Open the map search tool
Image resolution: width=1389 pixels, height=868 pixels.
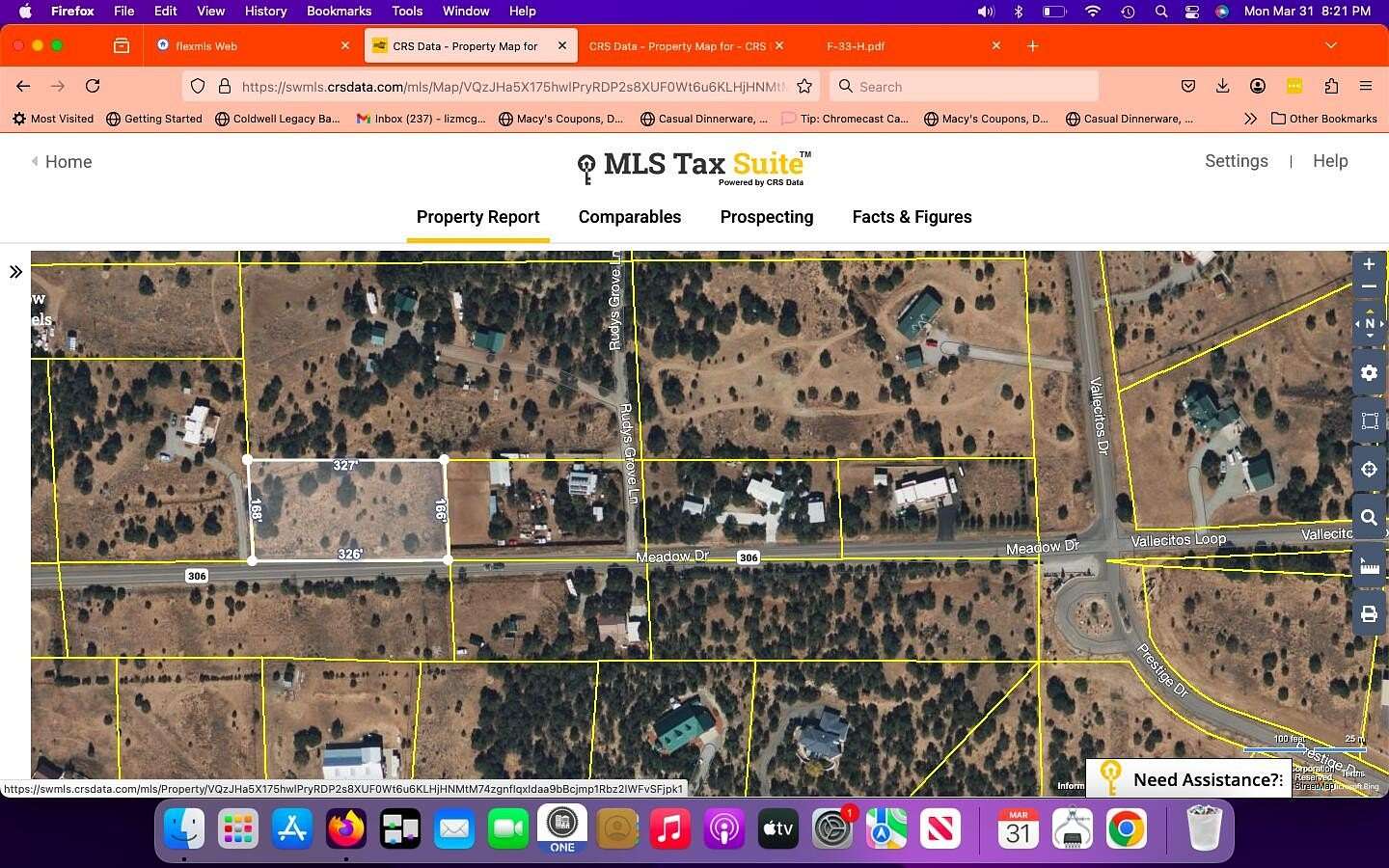(x=1369, y=518)
